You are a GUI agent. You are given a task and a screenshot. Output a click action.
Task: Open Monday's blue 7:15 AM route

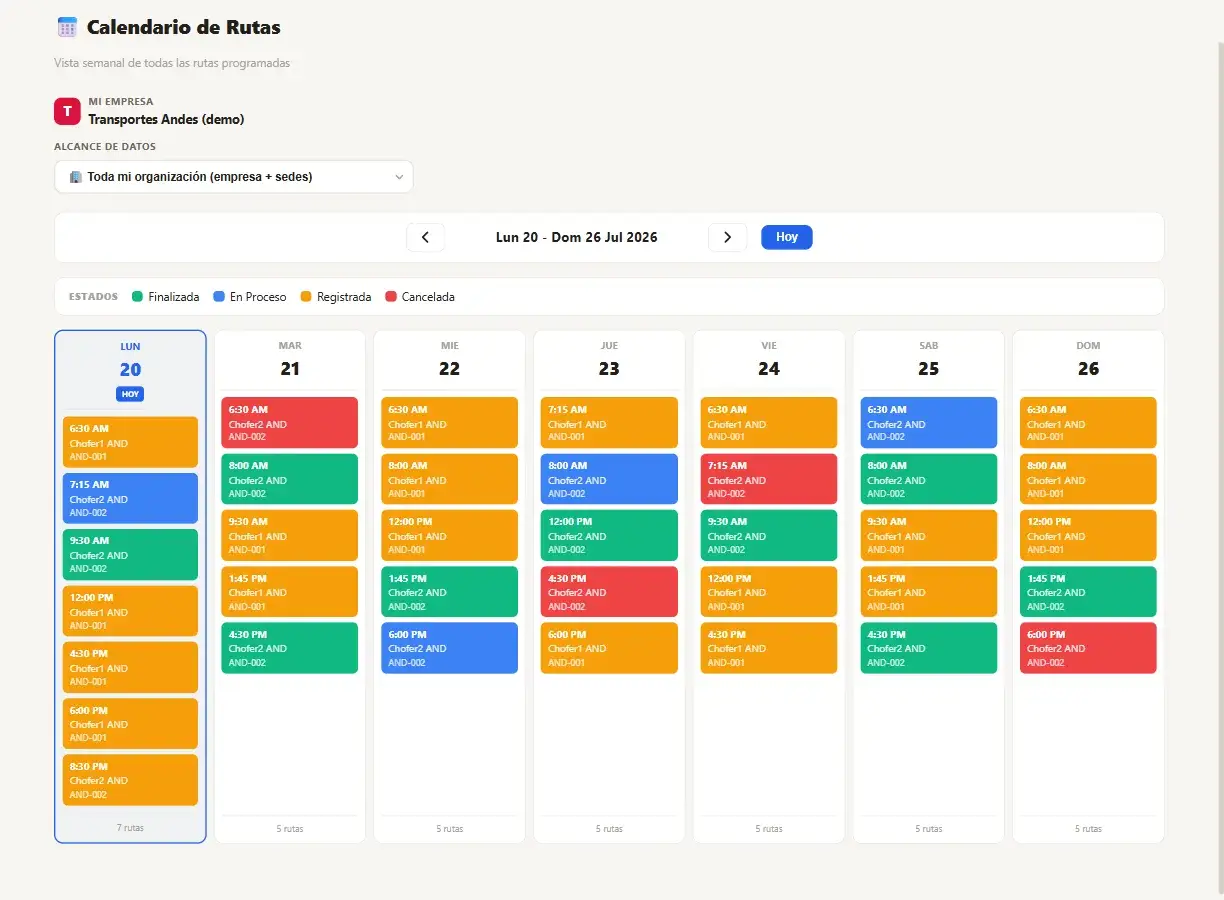[130, 498]
